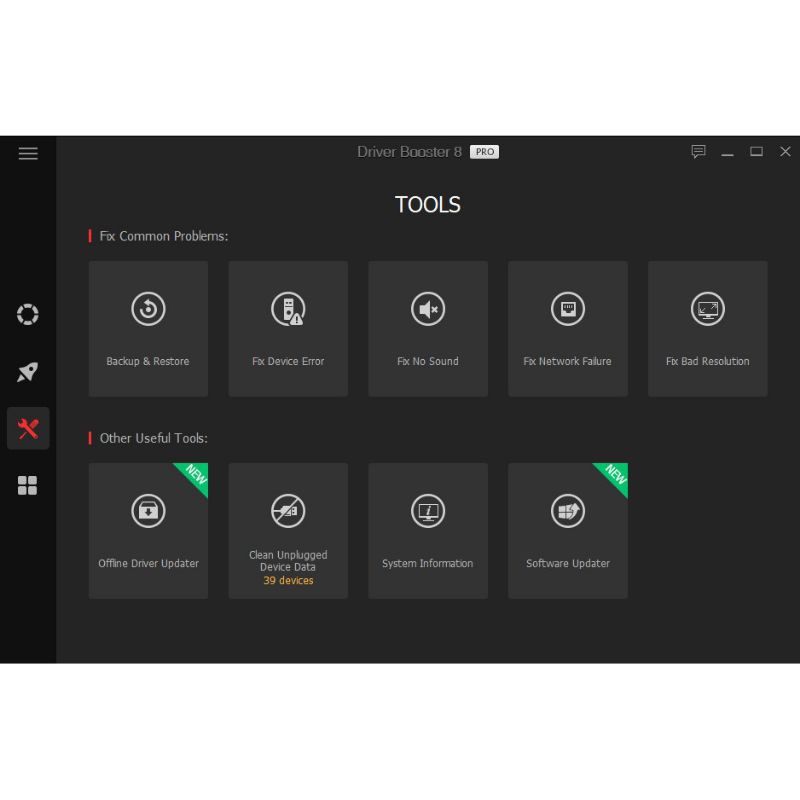800x800 pixels.
Task: Click the Backup & Restore icon
Action: click(148, 309)
